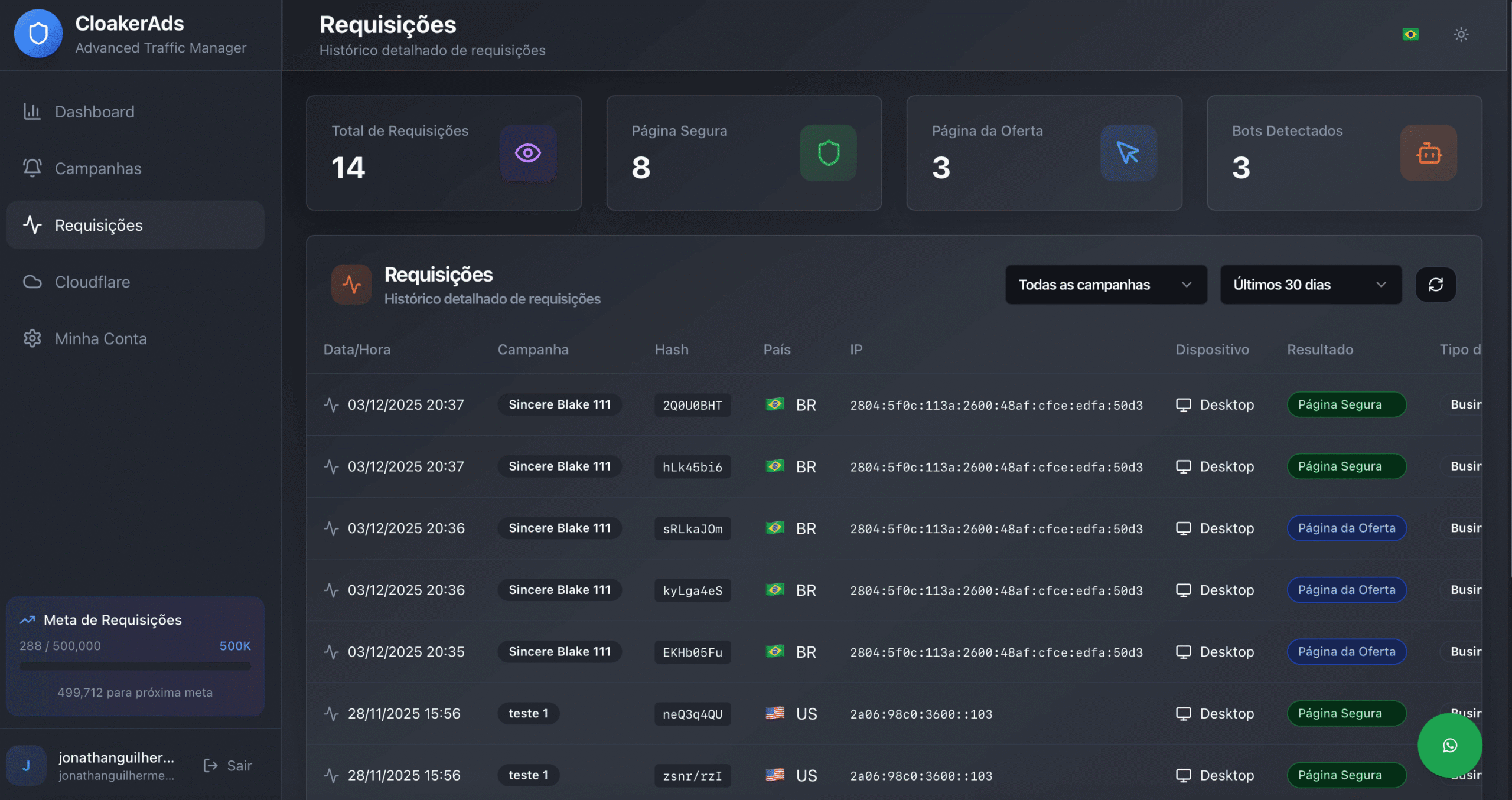Open Minha Conta settings page

click(100, 338)
